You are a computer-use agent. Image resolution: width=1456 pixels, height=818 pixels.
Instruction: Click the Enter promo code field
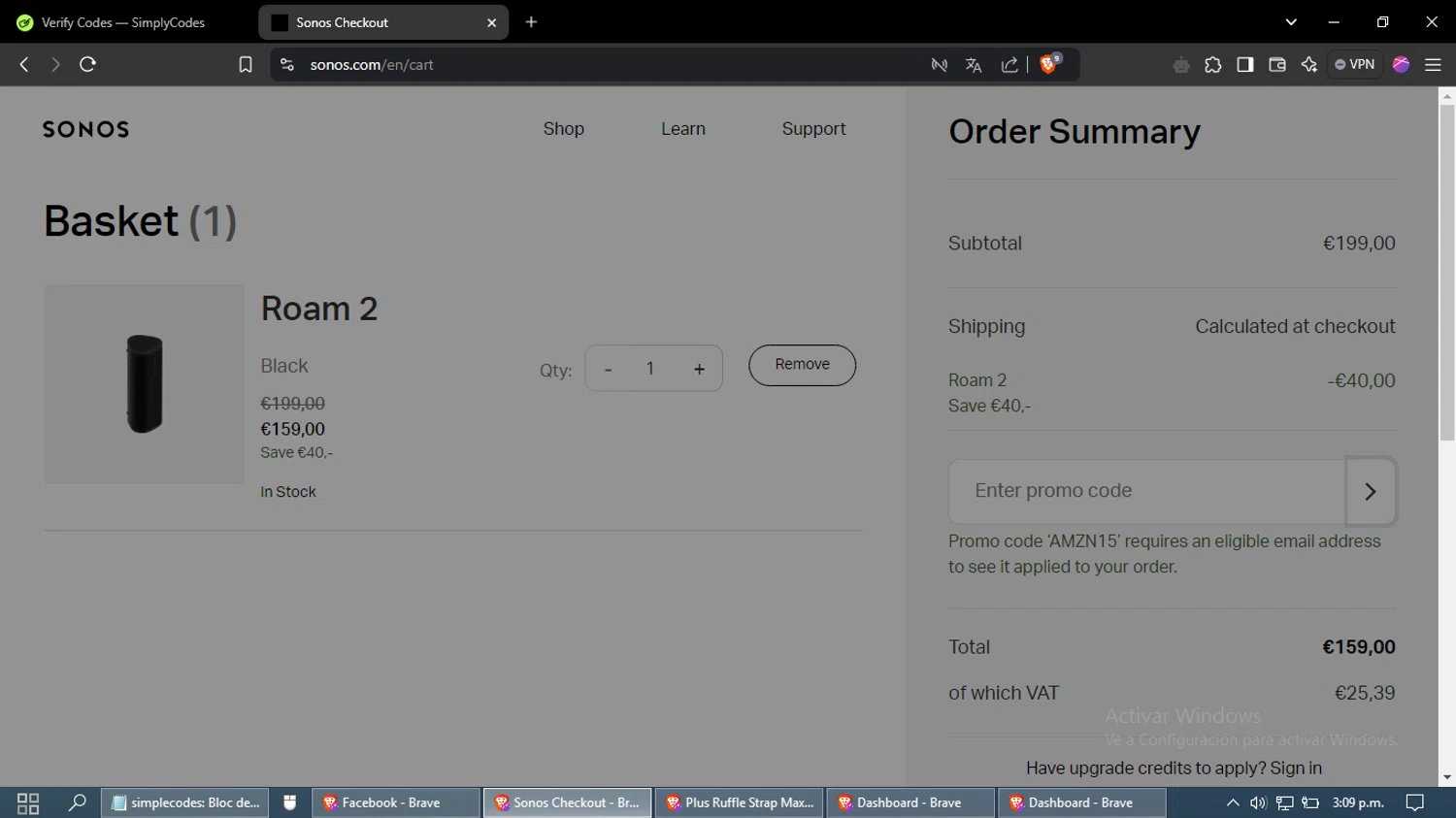(x=1147, y=491)
